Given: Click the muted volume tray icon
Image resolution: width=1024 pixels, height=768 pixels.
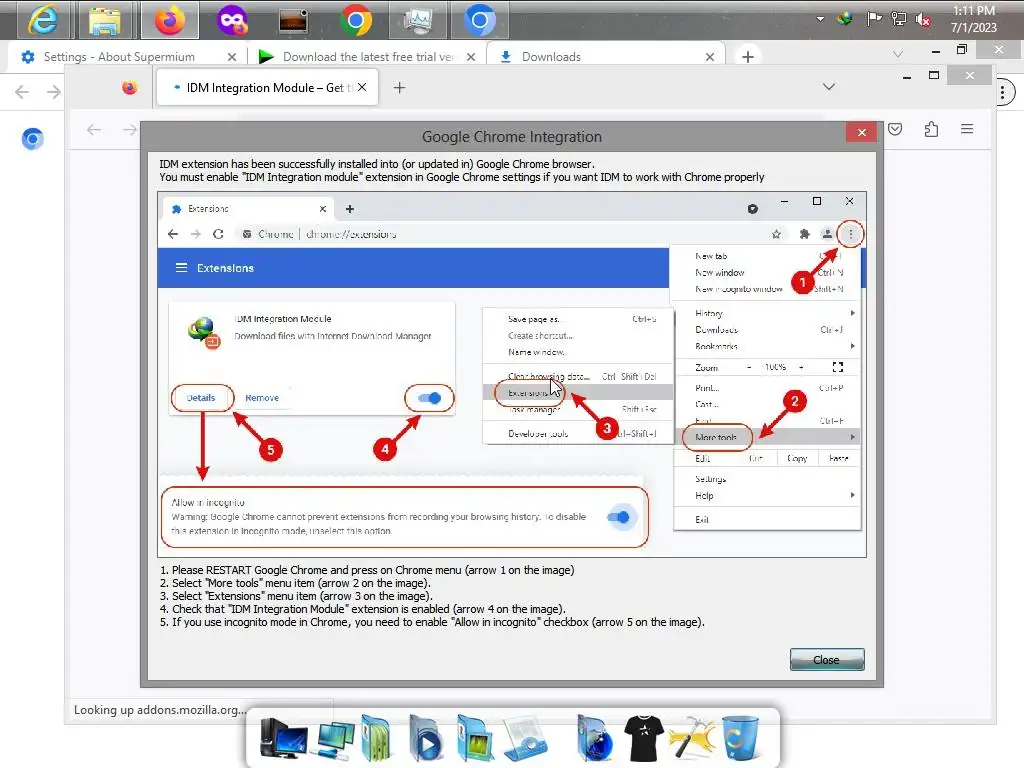Looking at the screenshot, I should (923, 19).
